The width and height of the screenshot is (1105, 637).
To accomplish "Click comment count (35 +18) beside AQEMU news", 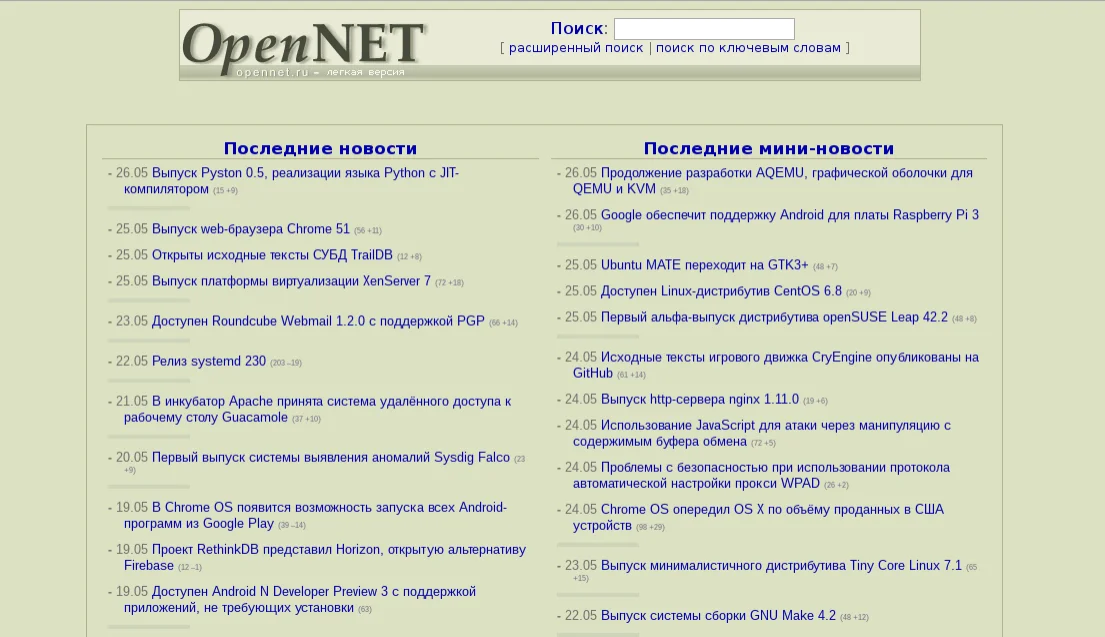I will click(x=674, y=190).
